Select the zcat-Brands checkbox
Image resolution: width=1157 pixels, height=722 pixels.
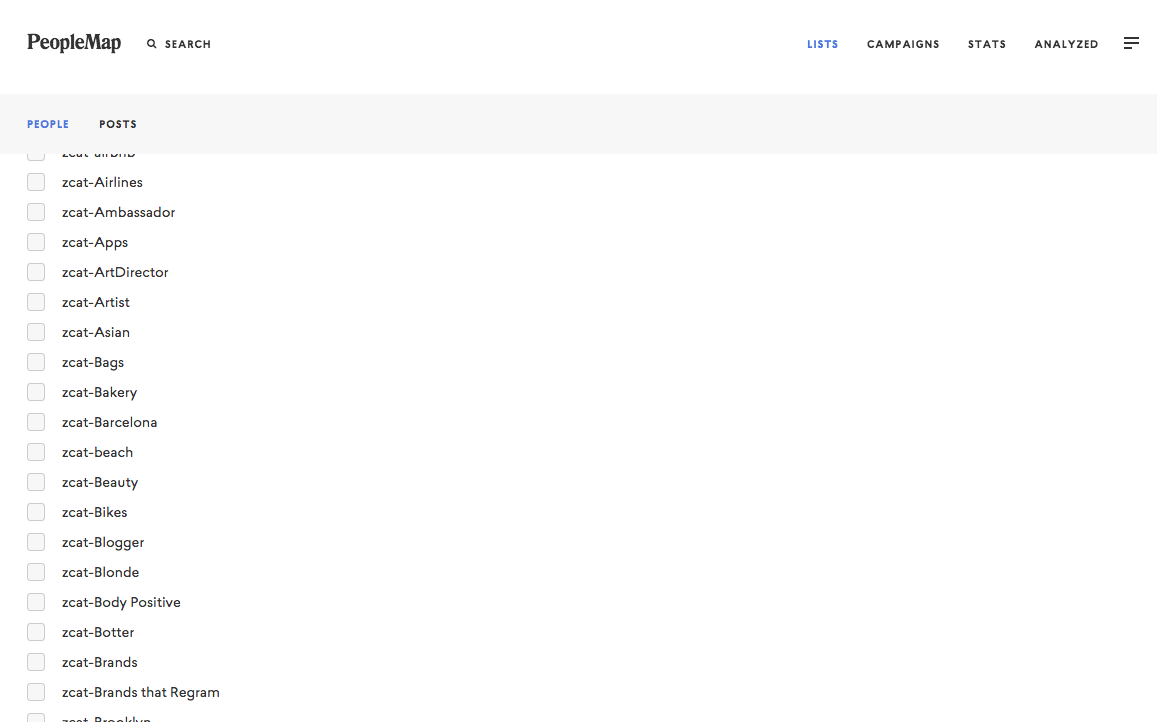click(x=36, y=662)
